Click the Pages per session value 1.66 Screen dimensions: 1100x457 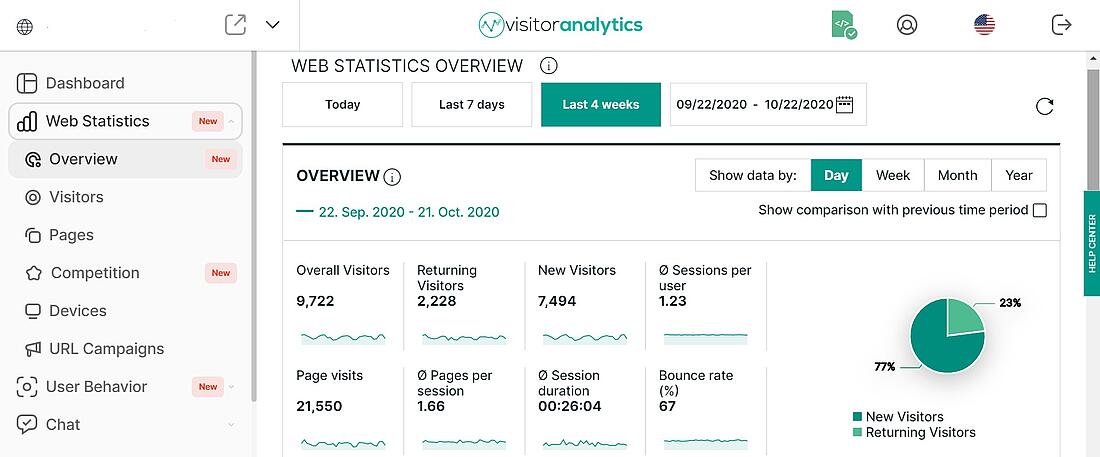pos(431,406)
